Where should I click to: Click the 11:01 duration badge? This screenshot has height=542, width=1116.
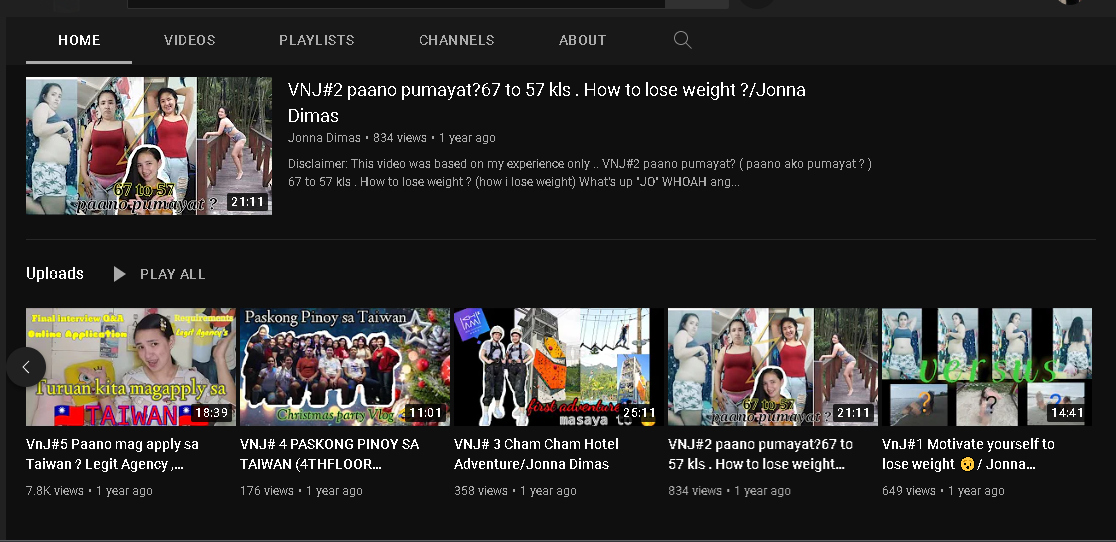[x=425, y=413]
